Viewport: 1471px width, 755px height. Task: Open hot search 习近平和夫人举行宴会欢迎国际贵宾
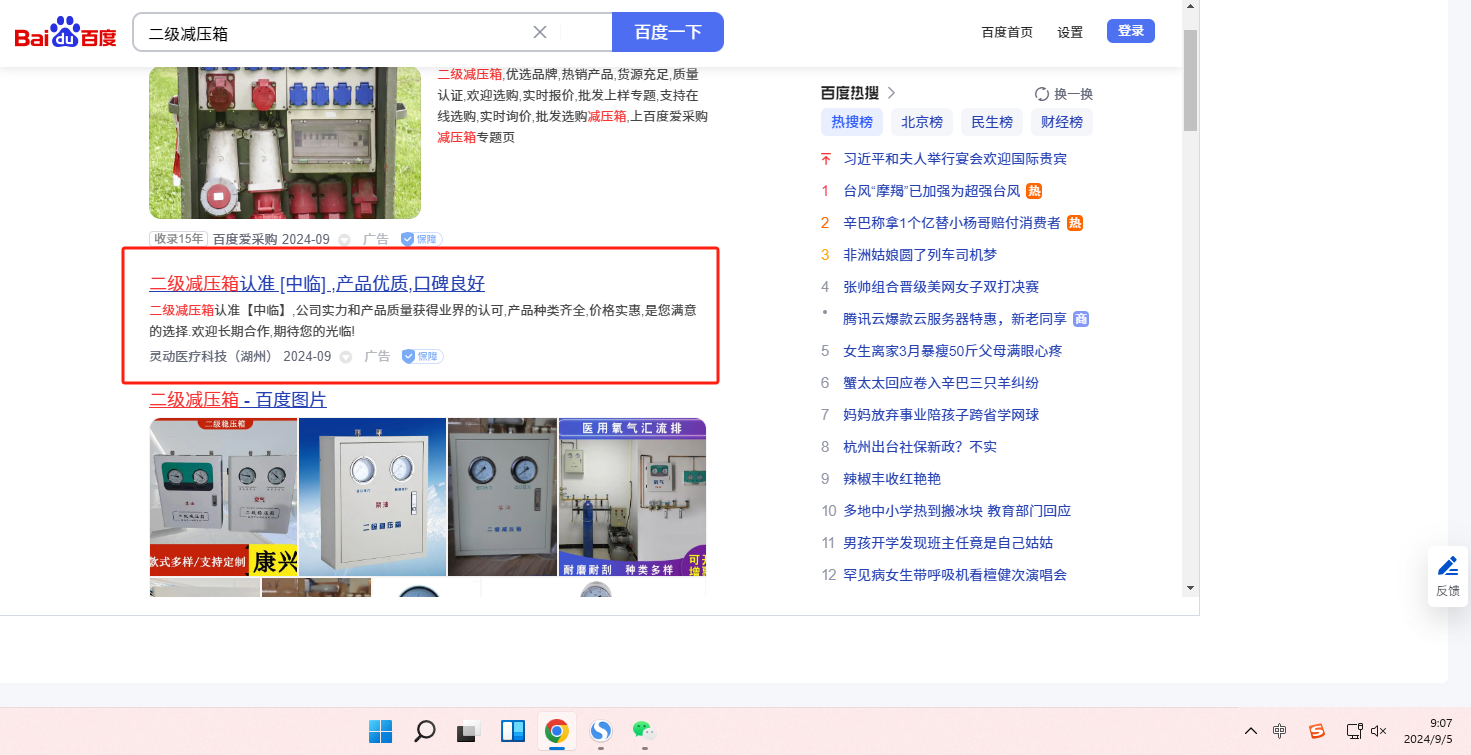click(955, 159)
